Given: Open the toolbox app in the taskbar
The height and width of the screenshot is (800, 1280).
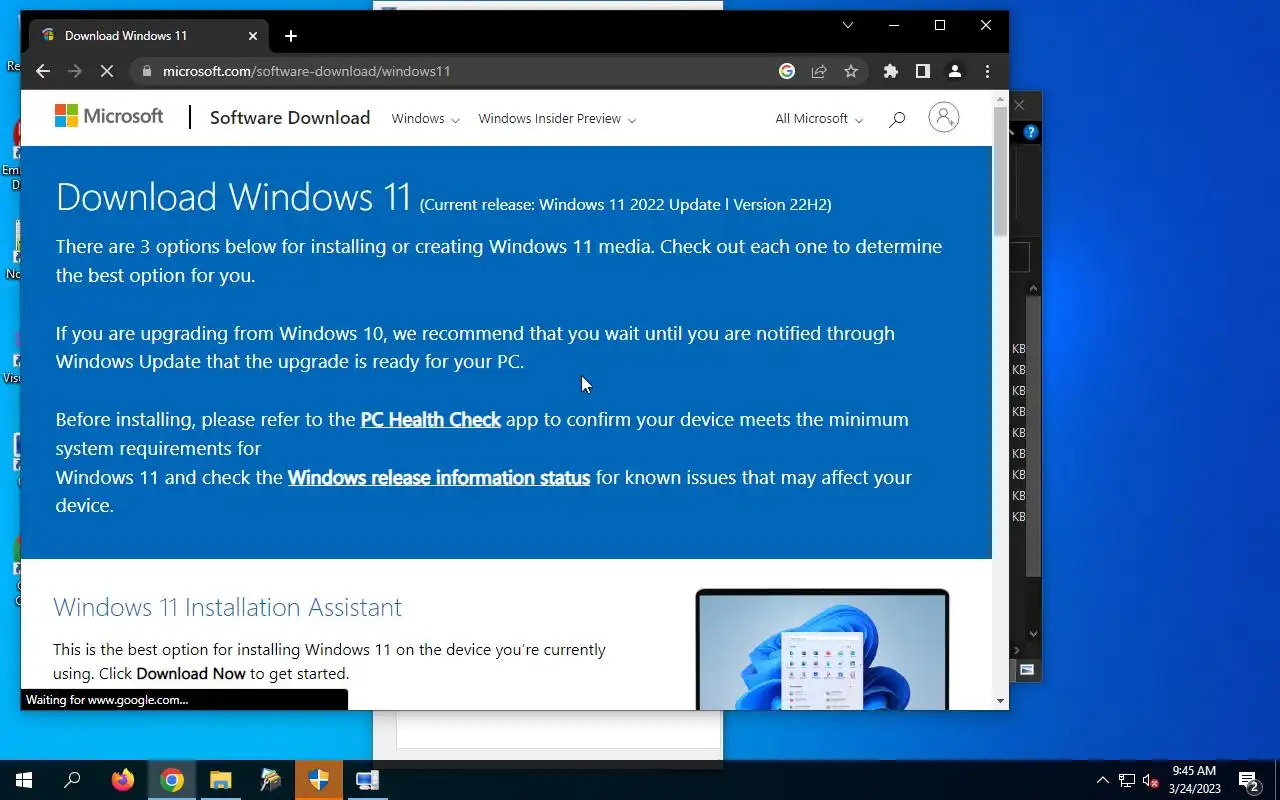Looking at the screenshot, I should pos(270,780).
